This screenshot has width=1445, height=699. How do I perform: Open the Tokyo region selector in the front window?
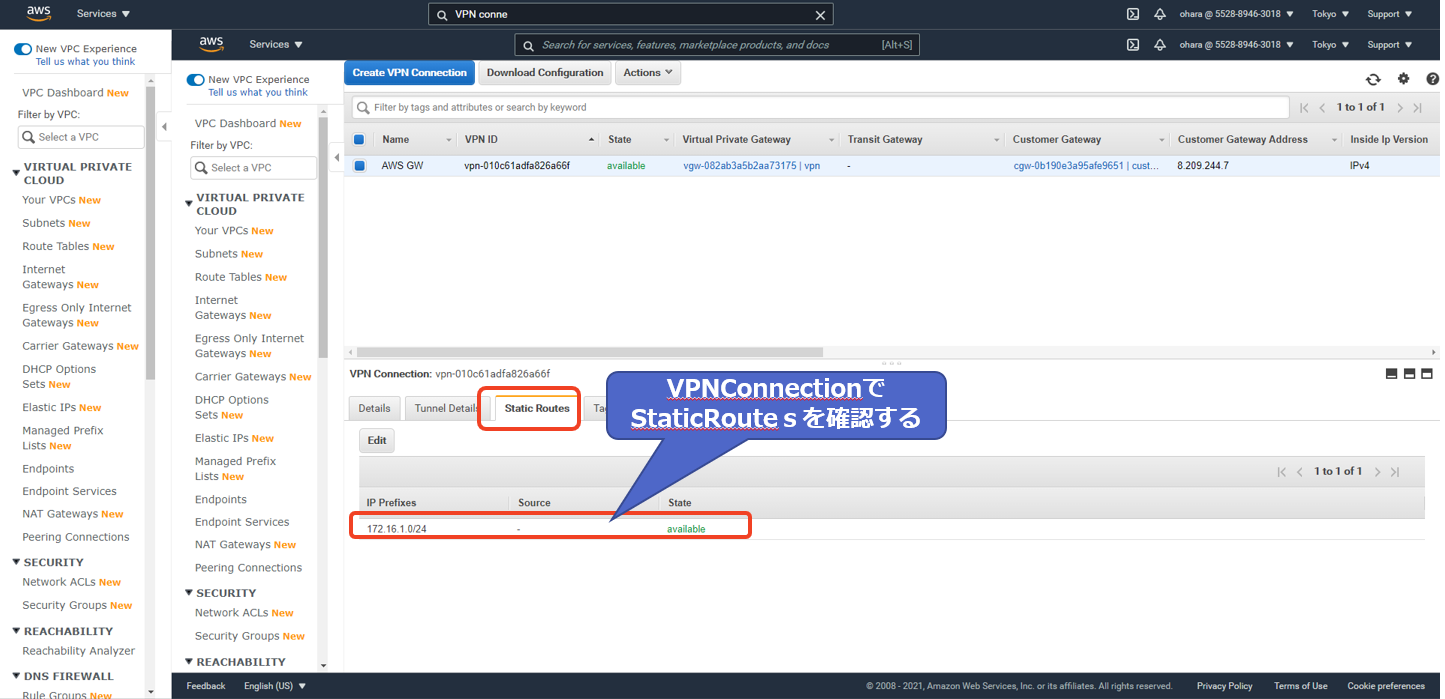tap(1331, 45)
